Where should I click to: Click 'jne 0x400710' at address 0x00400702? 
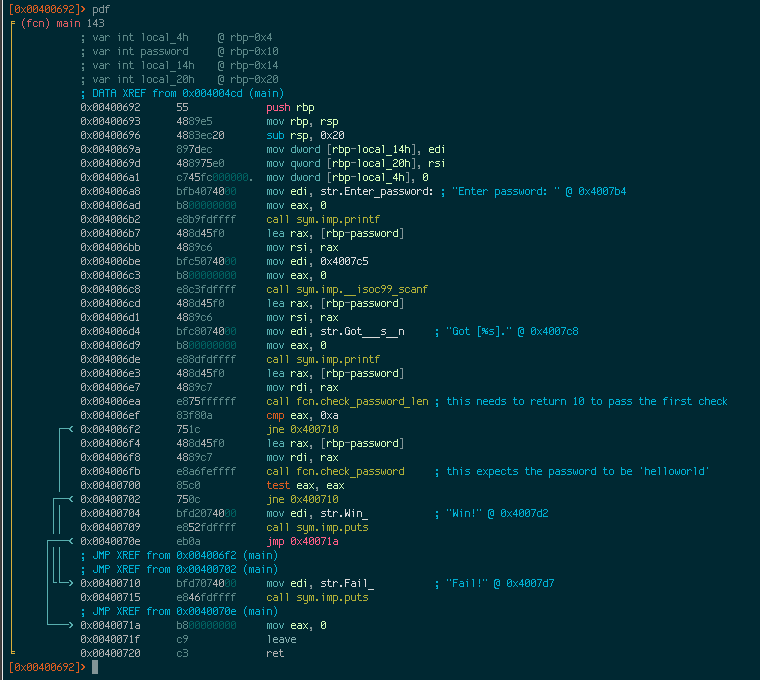coord(302,500)
